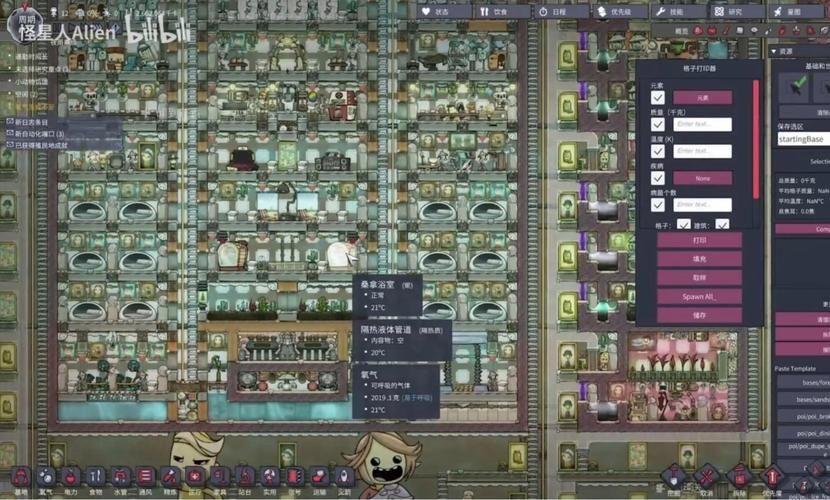The image size is (830, 500).
Task: Open the 实用 (Utilities) build category
Action: 270,478
